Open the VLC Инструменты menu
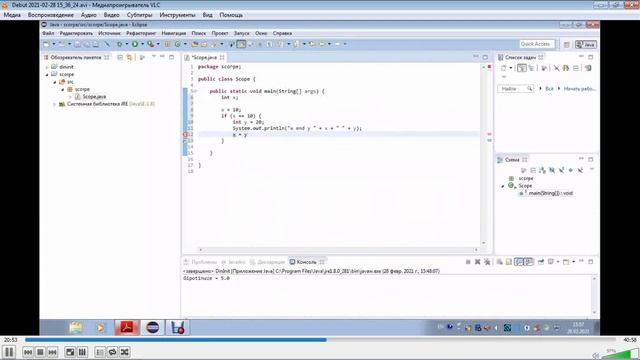The image size is (640, 360). pyautogui.click(x=177, y=15)
